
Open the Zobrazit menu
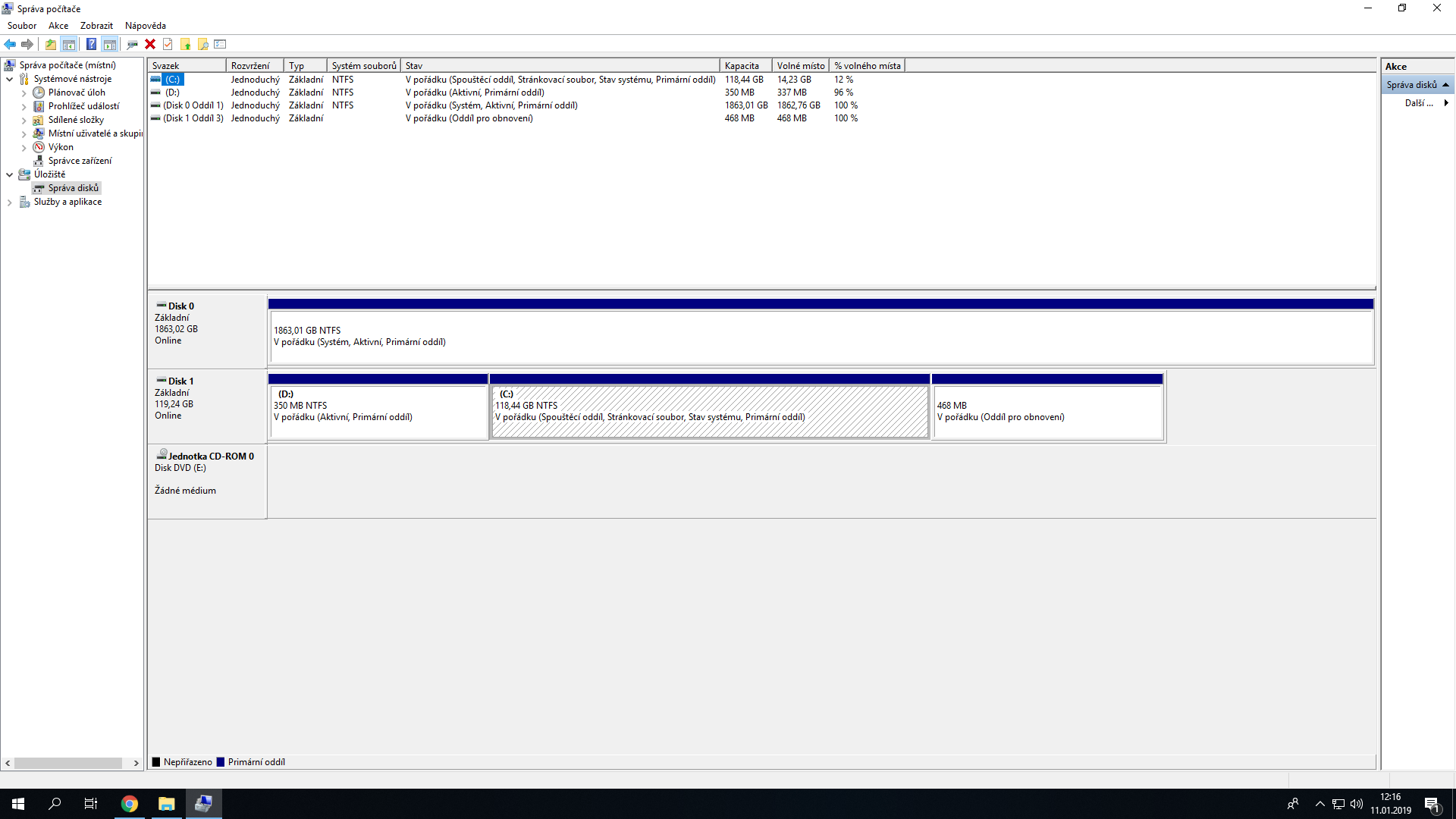click(96, 26)
